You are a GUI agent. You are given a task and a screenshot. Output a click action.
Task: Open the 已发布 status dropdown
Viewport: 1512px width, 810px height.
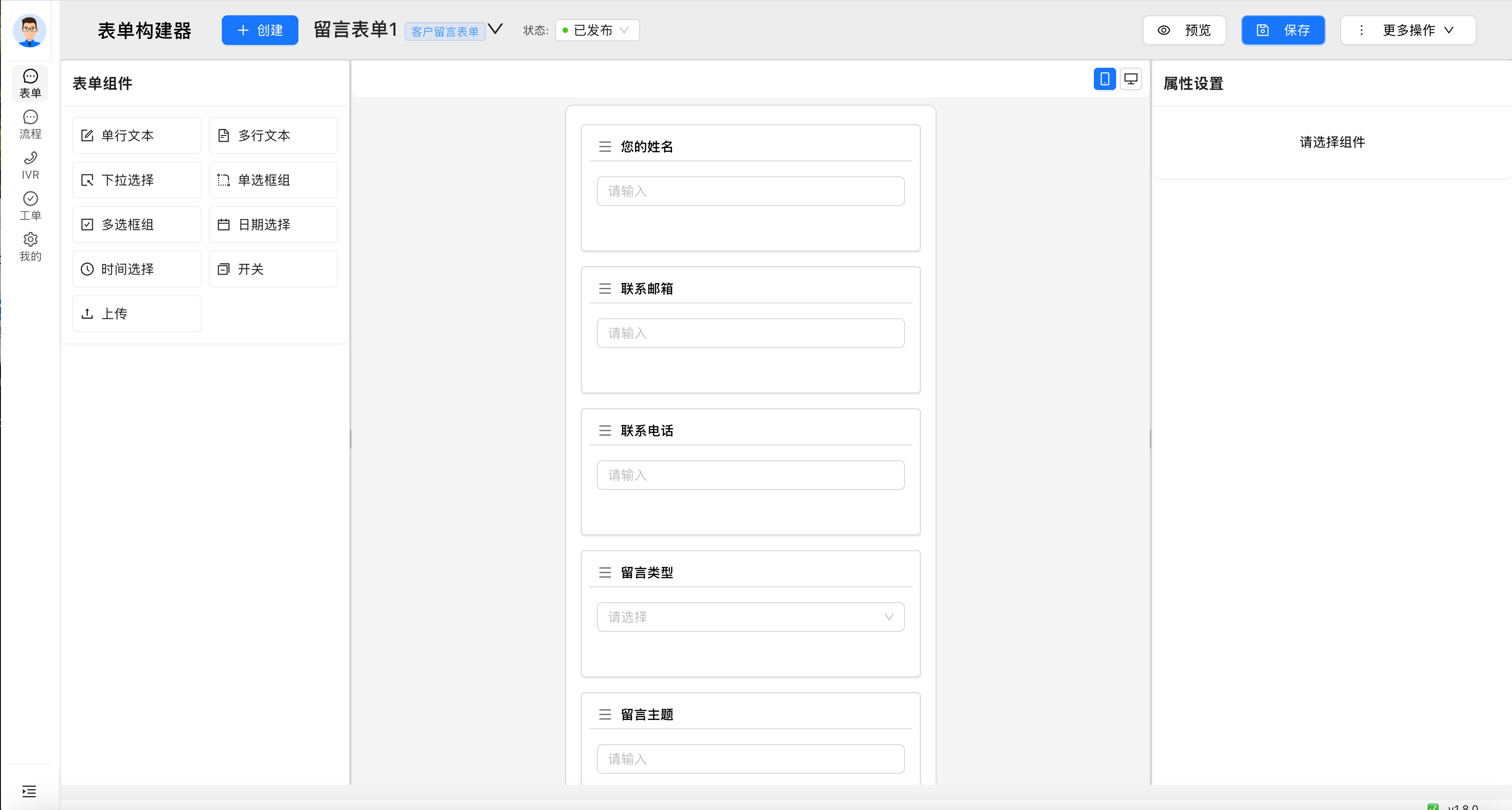[x=597, y=30]
